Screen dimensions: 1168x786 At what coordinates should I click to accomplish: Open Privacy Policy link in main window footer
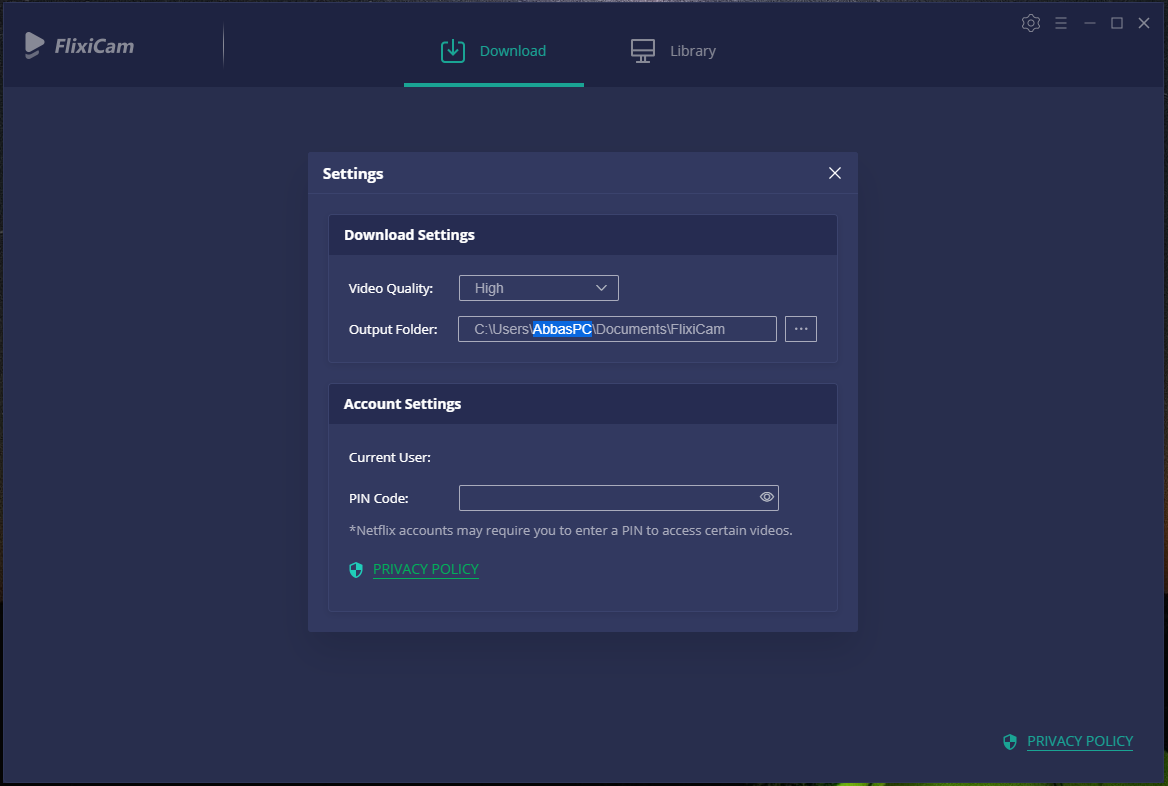point(1080,741)
